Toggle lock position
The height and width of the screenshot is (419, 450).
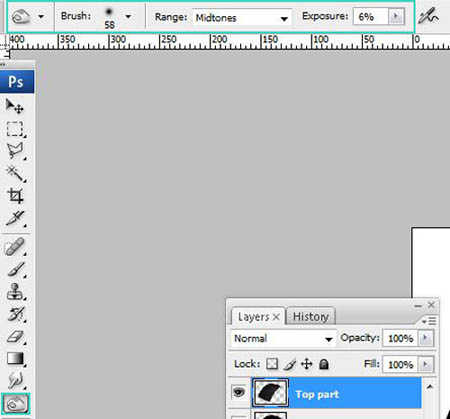tap(307, 364)
